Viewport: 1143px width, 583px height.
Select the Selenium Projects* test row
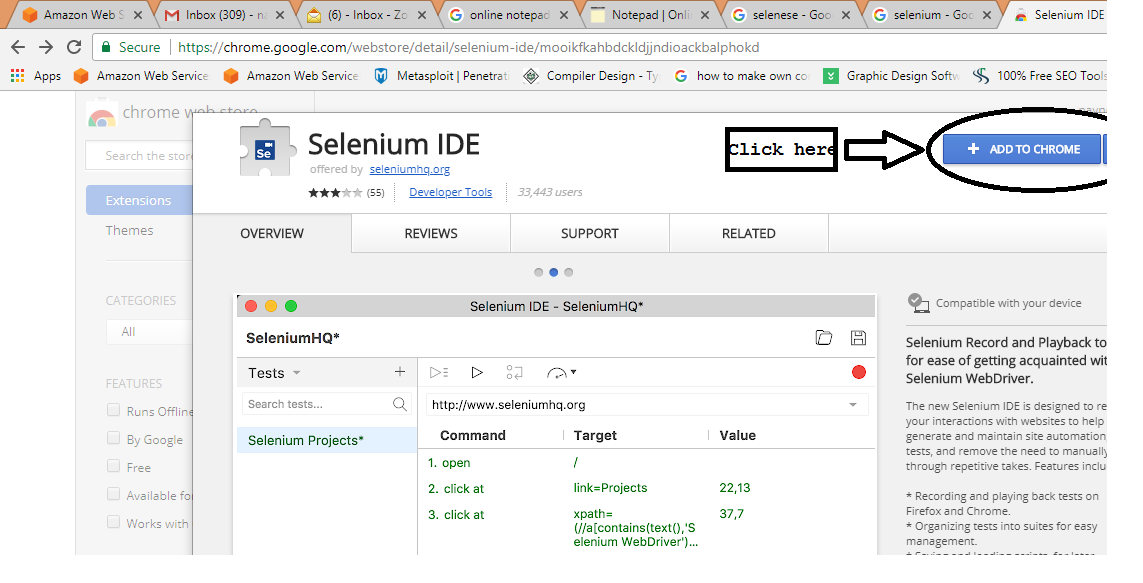(327, 440)
